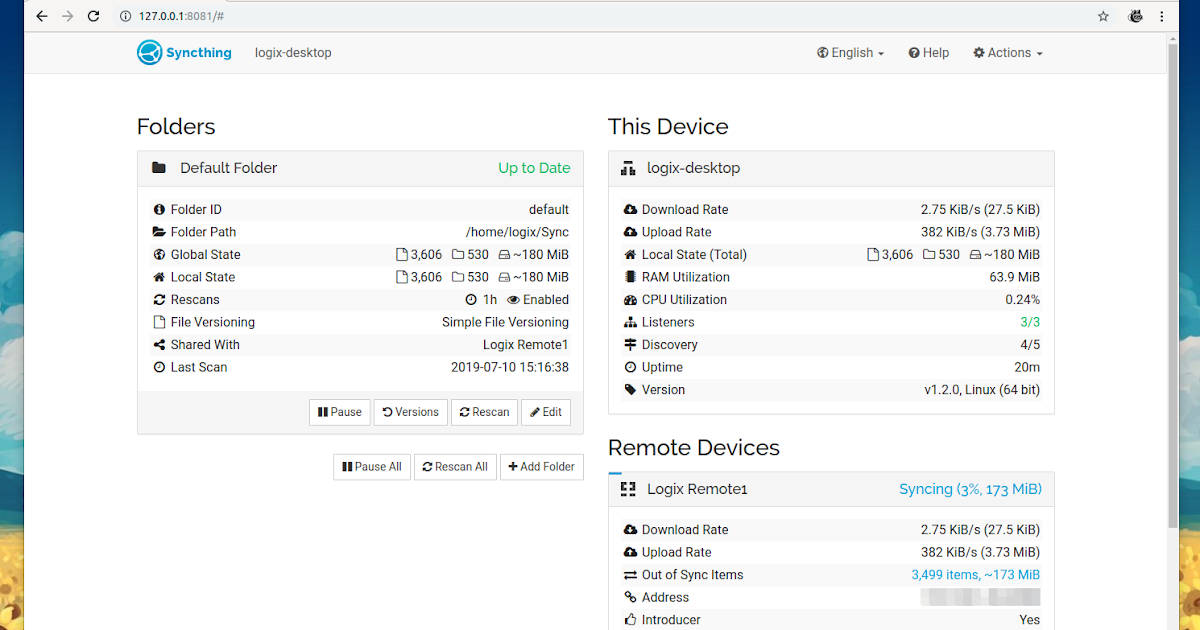Click the logix-desktop name in the navbar
Screen dimensions: 1200x630
(x=293, y=53)
